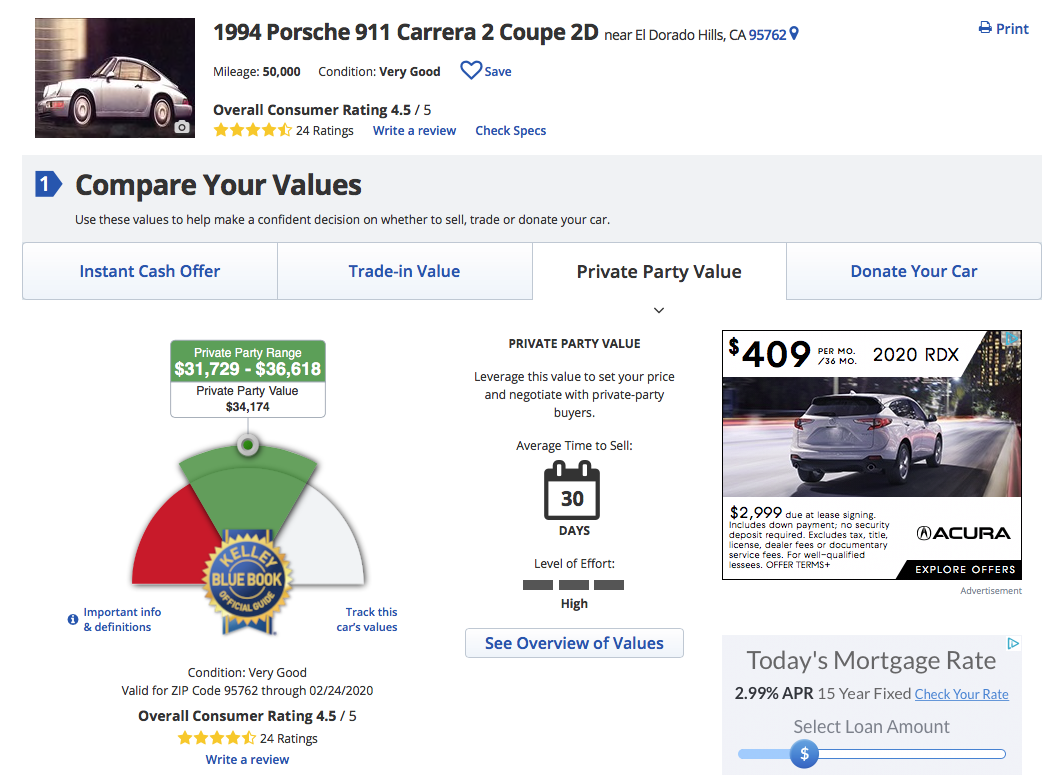Click Explore Offers on the Acura ad
Viewport: 1057px width, 775px height.
(x=965, y=569)
